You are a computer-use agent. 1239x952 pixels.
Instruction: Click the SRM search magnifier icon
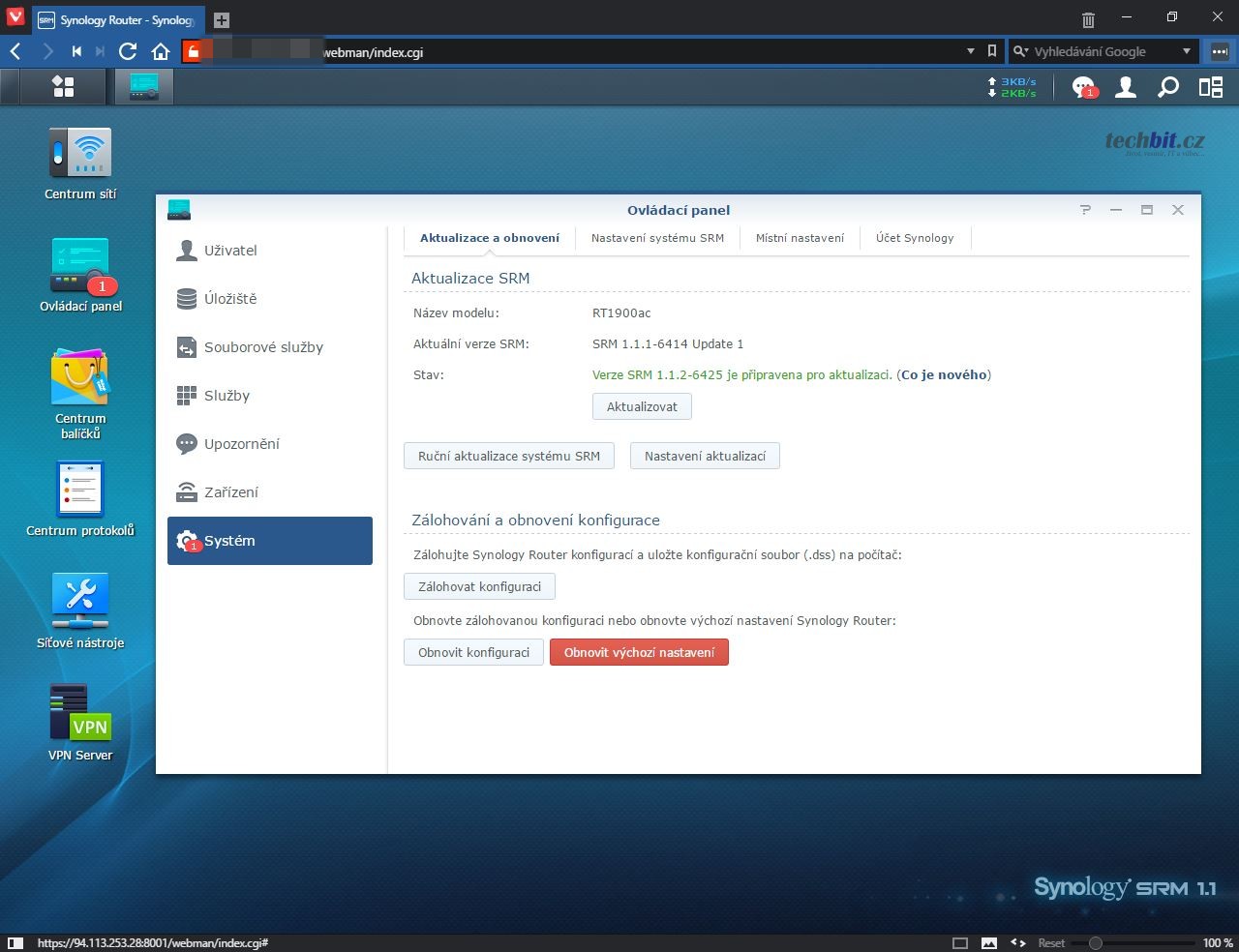[x=1168, y=87]
